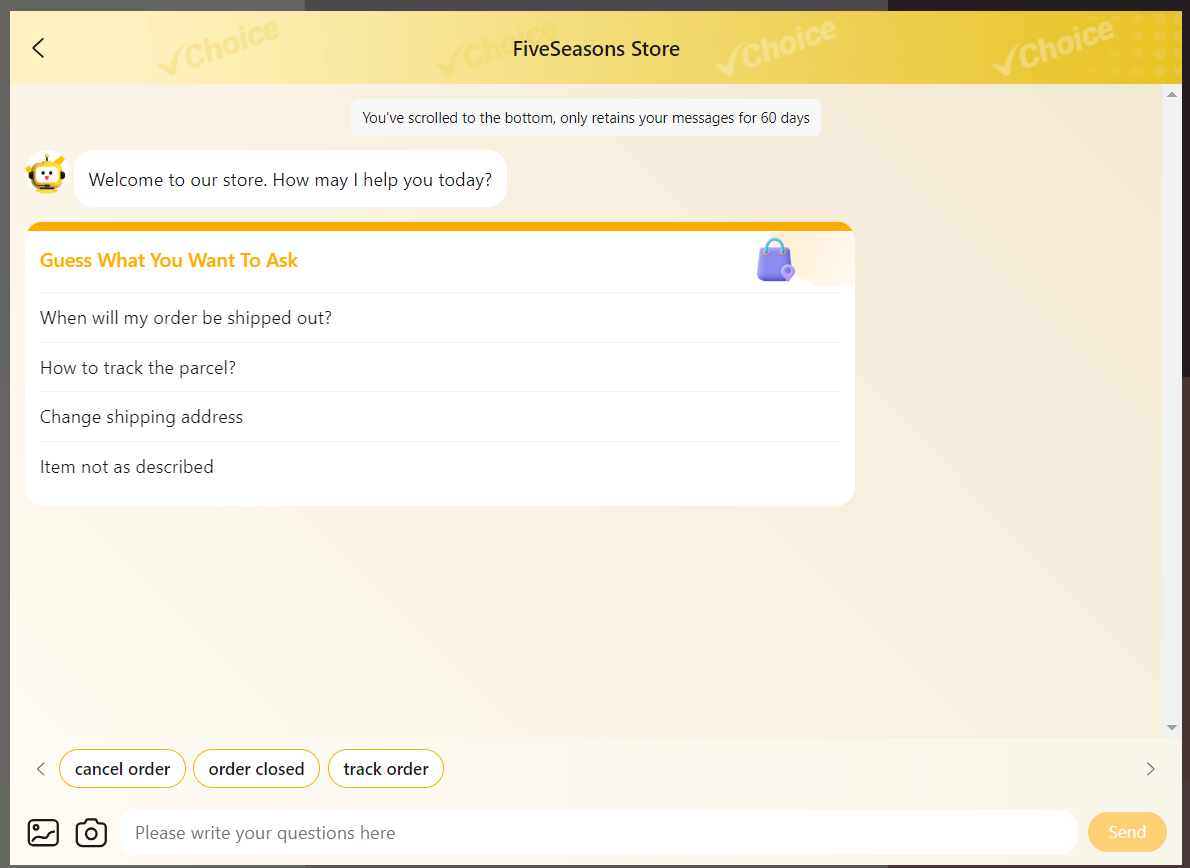Ask 'How to track the parcel?'
The height and width of the screenshot is (868, 1190).
(439, 368)
